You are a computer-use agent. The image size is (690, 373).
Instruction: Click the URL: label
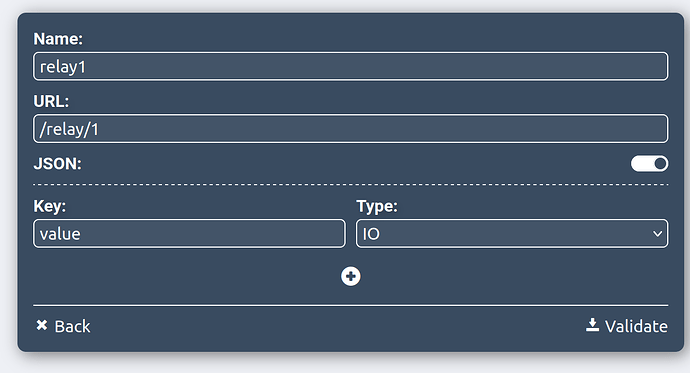tap(51, 101)
